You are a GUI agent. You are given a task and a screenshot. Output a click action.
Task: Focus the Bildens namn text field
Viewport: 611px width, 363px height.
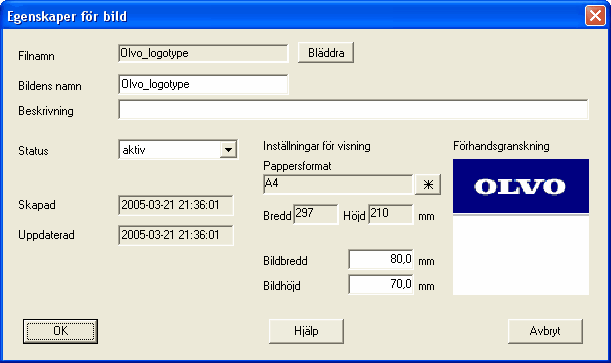[203, 85]
